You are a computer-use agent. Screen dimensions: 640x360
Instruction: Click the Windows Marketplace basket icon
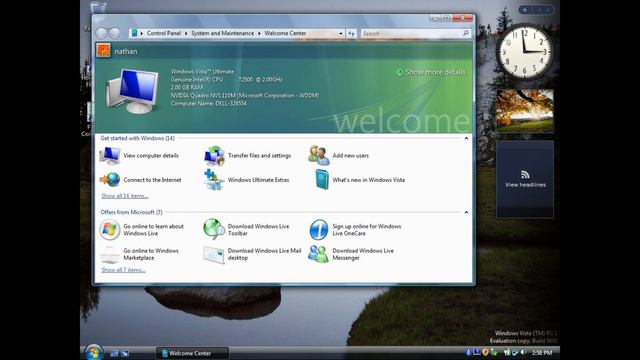pos(110,254)
